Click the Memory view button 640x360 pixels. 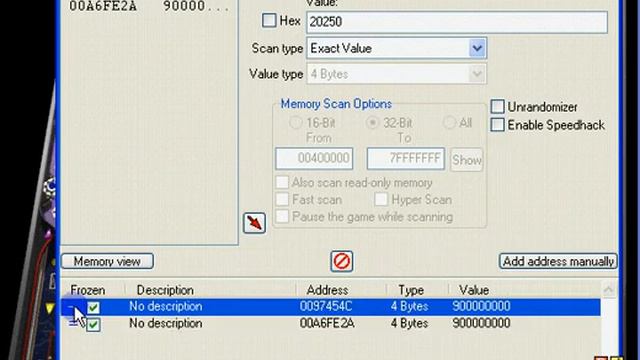107,261
